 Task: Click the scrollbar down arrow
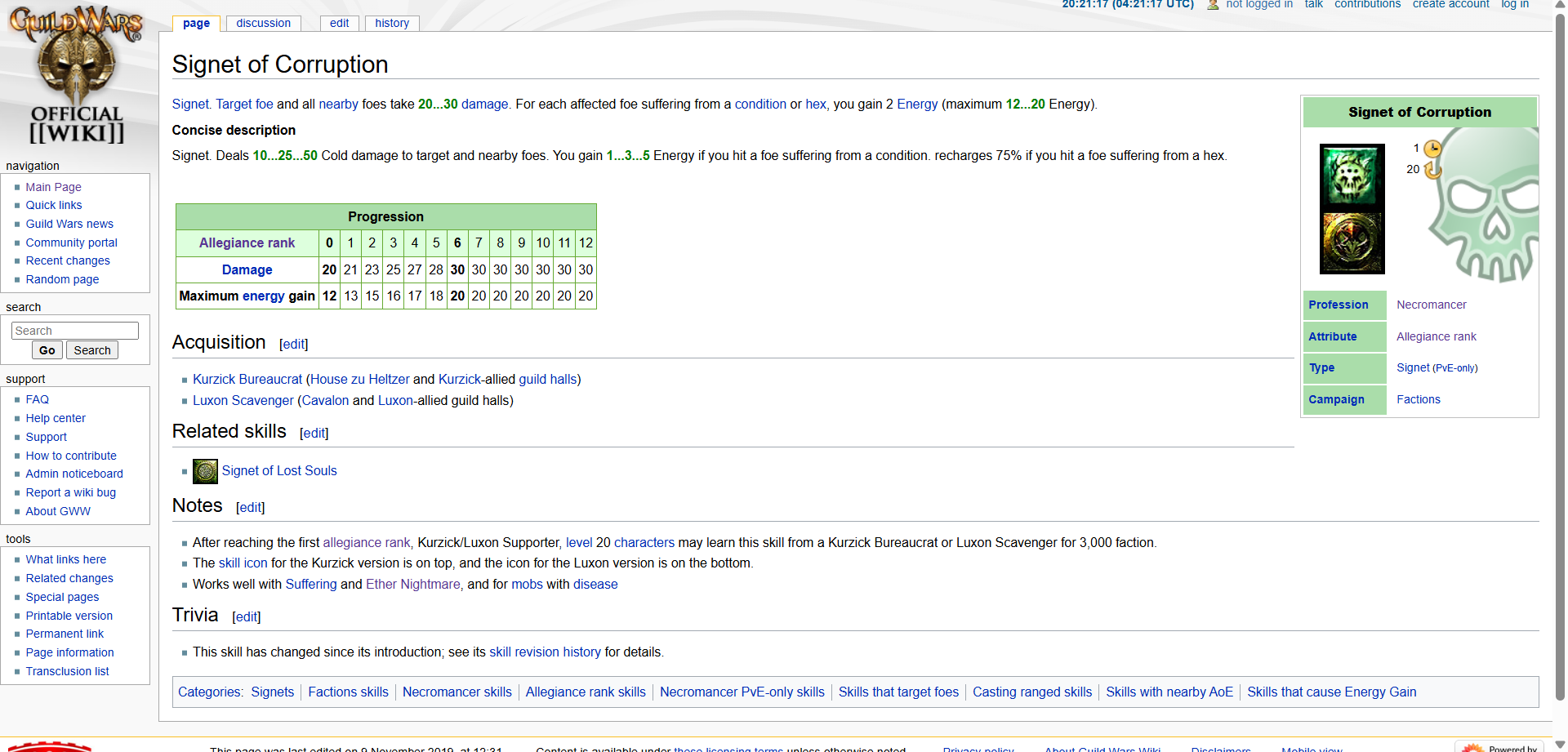pos(1561,745)
